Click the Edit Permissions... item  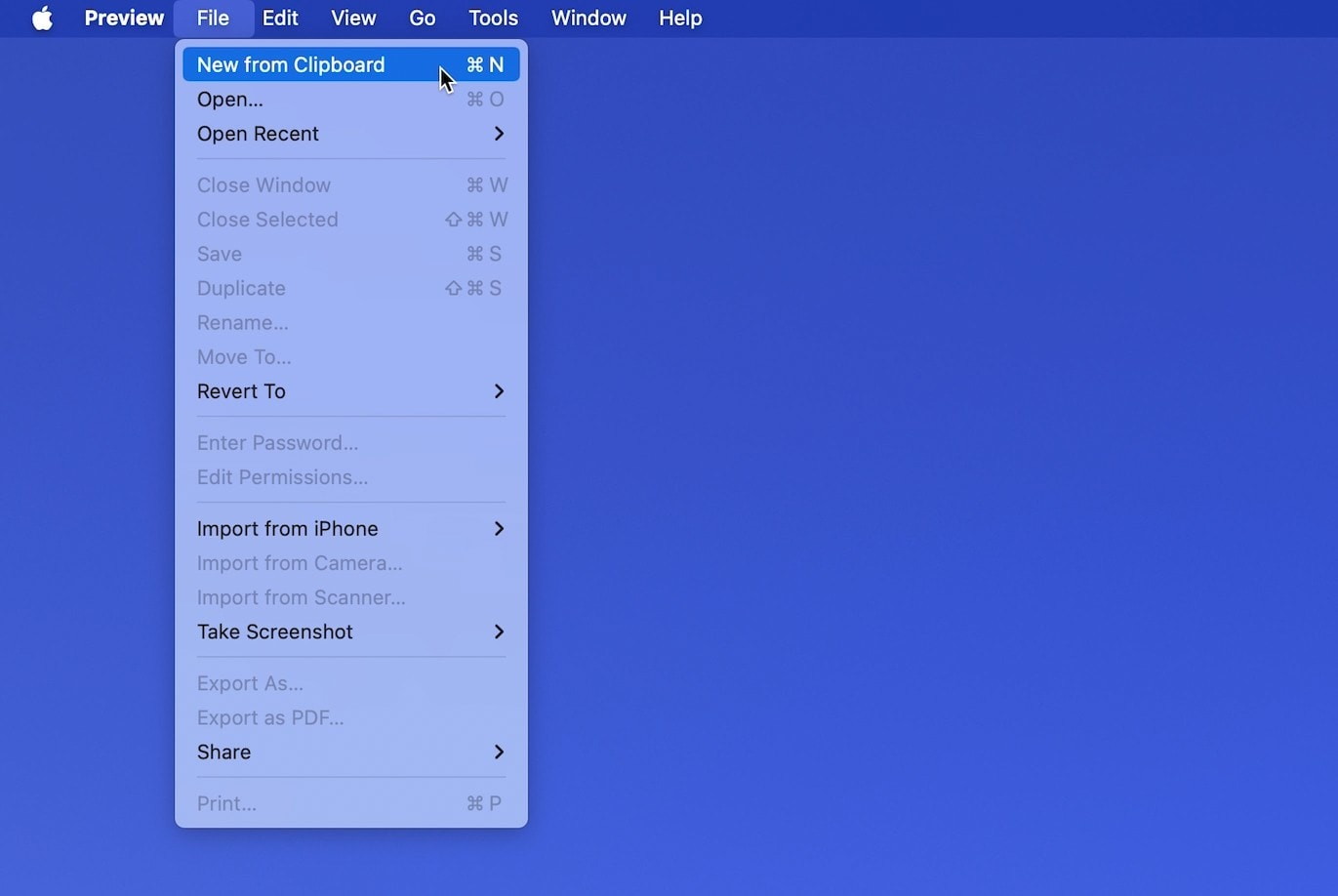pyautogui.click(x=351, y=477)
